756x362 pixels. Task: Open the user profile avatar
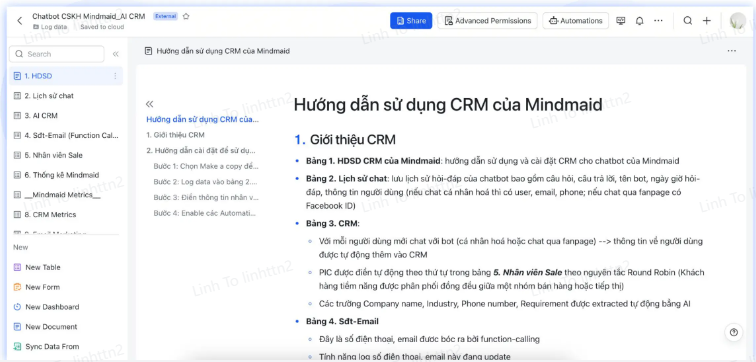738,21
